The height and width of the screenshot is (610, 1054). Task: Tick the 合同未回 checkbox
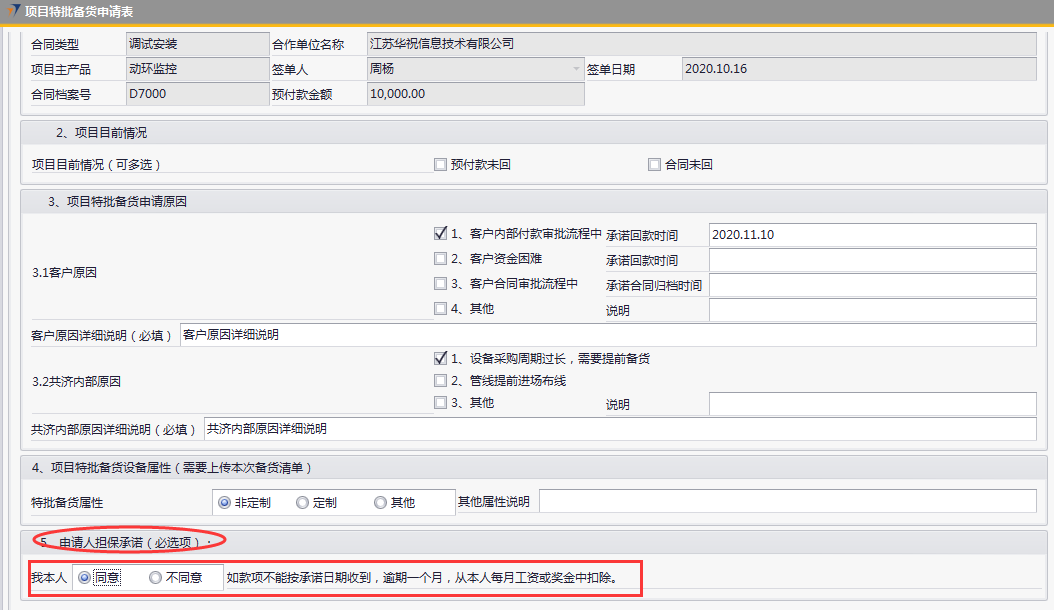655,165
